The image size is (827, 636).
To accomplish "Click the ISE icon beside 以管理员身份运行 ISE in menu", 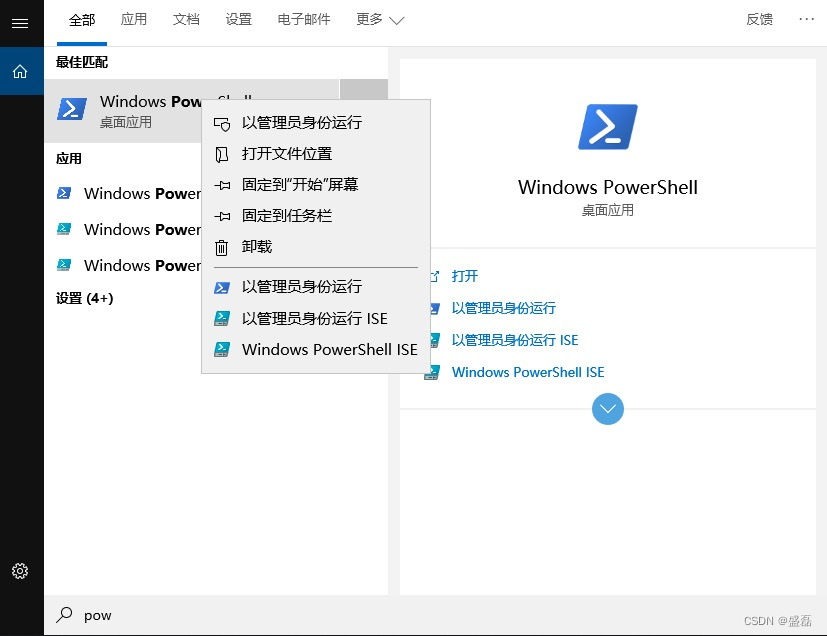I will tap(222, 319).
